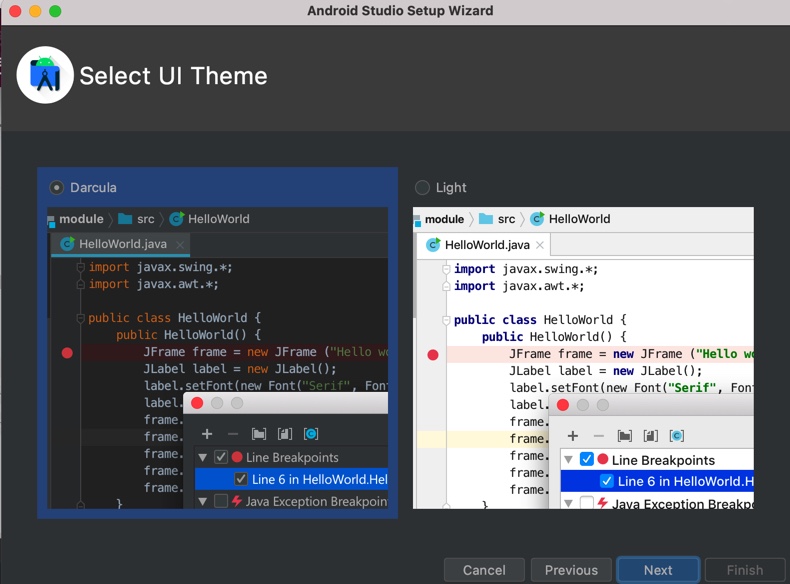Fold the HelloWorld class in Darcula preview
The height and width of the screenshot is (584, 790).
tap(80, 317)
